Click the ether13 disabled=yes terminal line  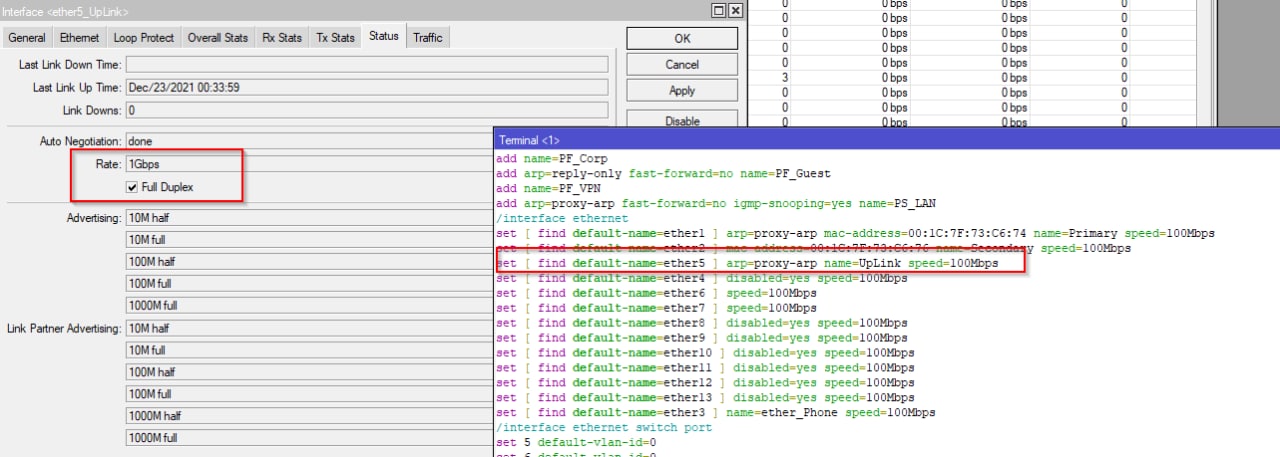(705, 398)
